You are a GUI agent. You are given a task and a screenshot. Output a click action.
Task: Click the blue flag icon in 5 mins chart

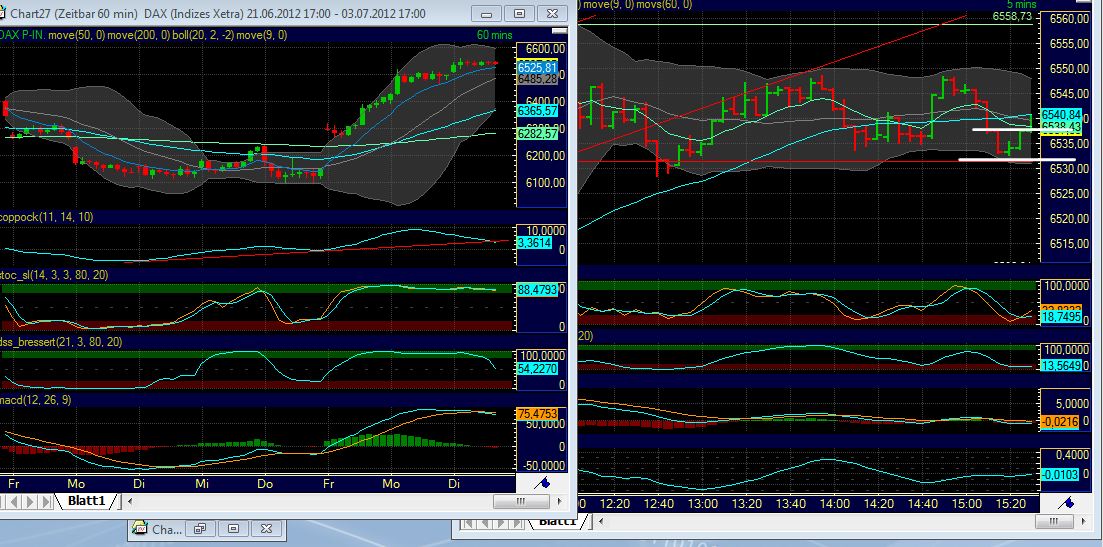coord(1066,502)
